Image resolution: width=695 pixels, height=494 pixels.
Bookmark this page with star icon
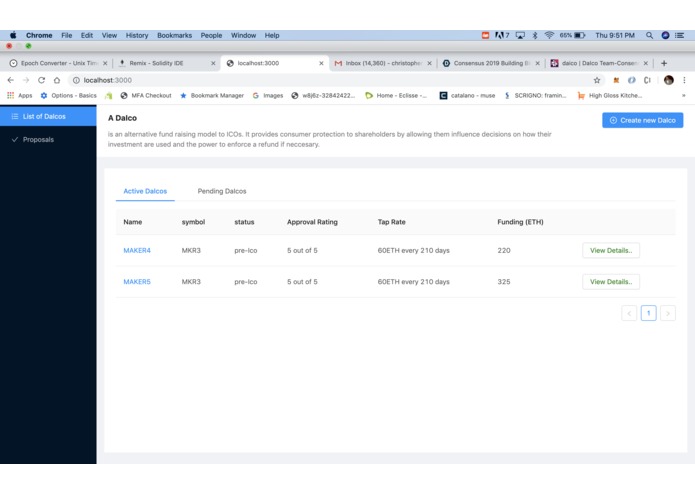(x=597, y=80)
